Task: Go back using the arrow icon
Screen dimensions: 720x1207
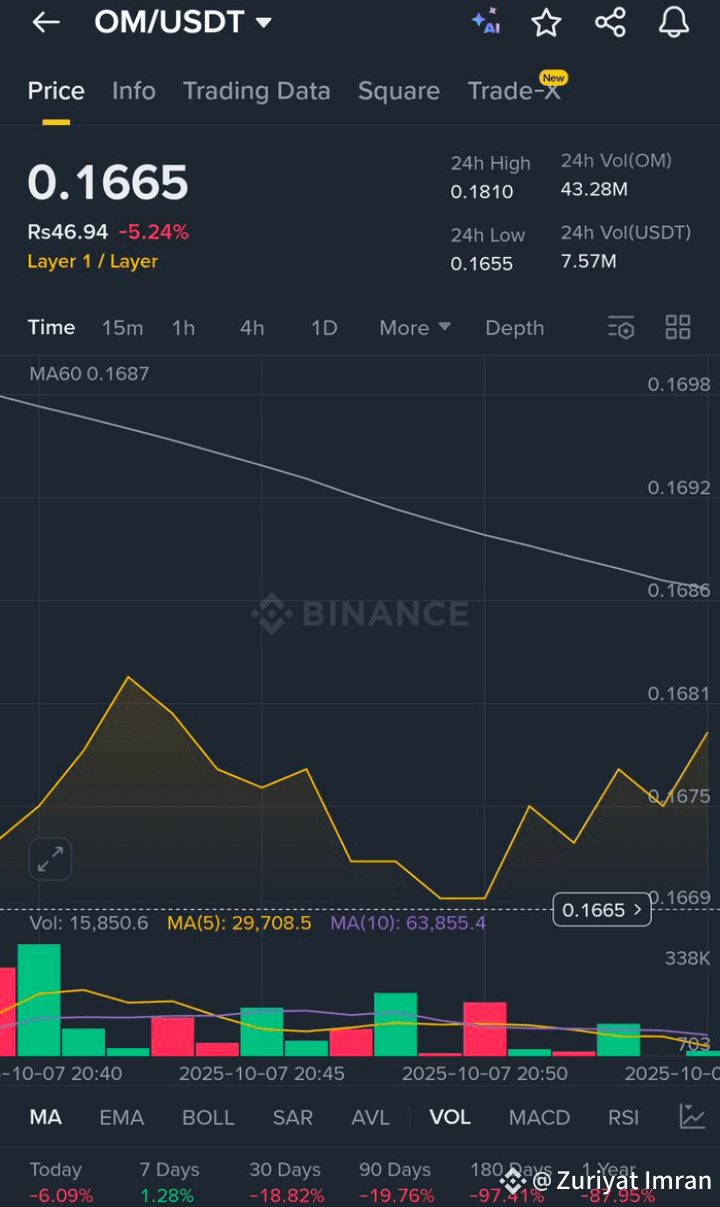Action: [x=46, y=22]
